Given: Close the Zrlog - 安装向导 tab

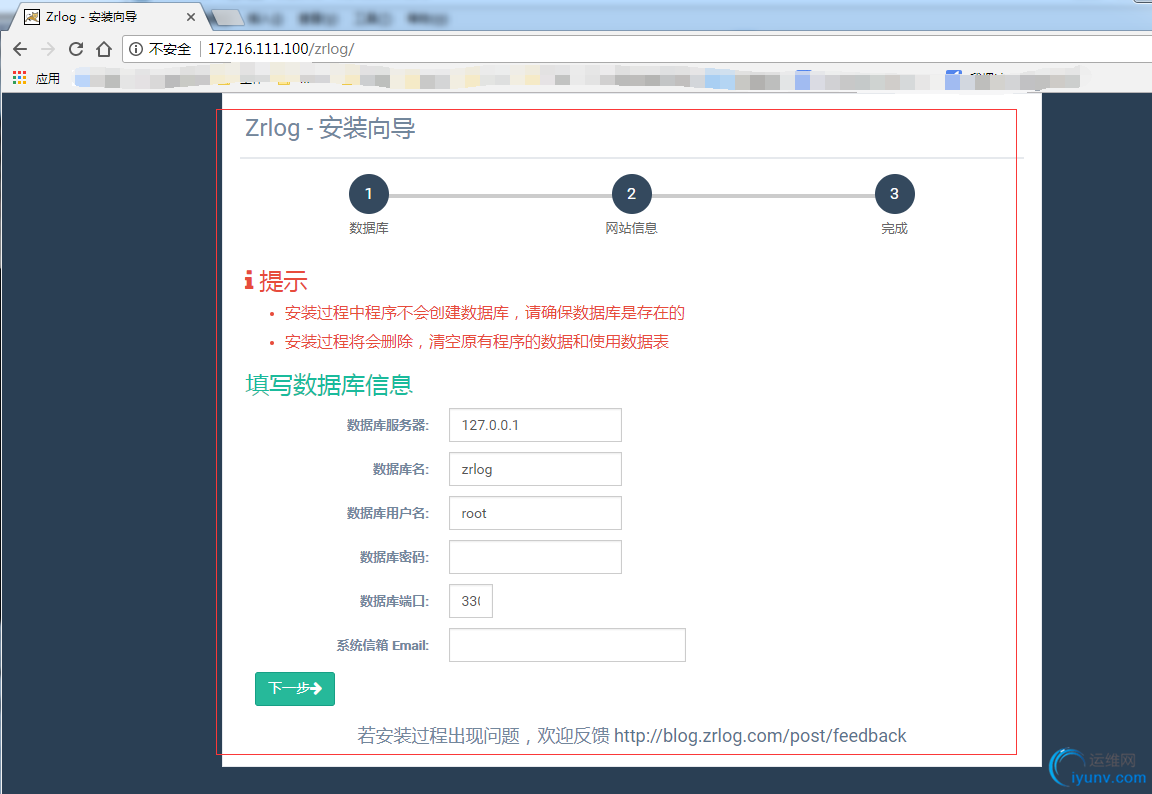Looking at the screenshot, I should point(190,17).
